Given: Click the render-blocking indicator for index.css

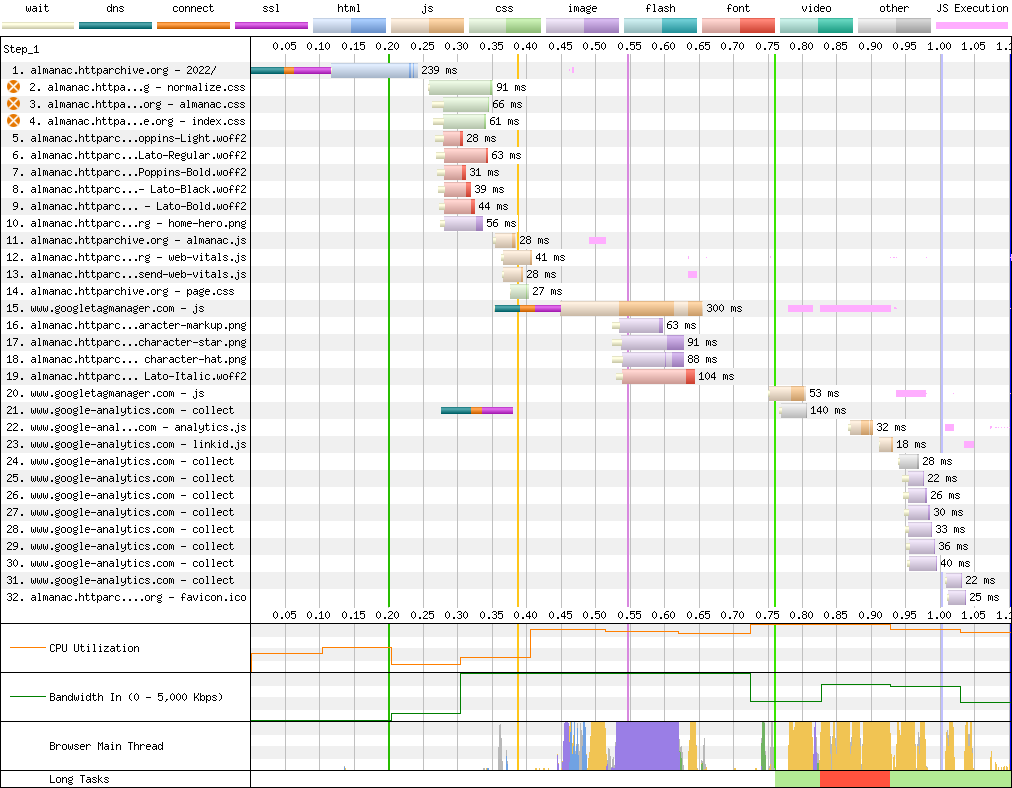Looking at the screenshot, I should (13, 121).
